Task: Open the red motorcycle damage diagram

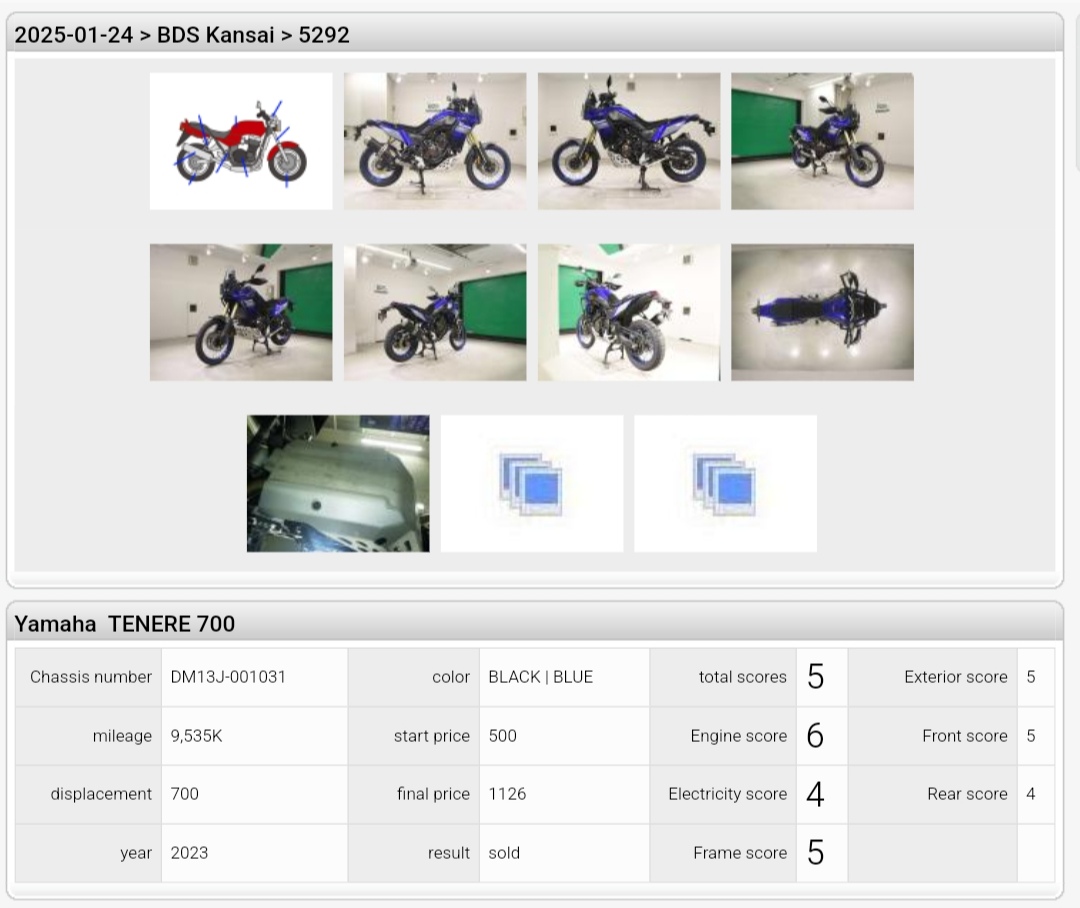Action: point(240,141)
